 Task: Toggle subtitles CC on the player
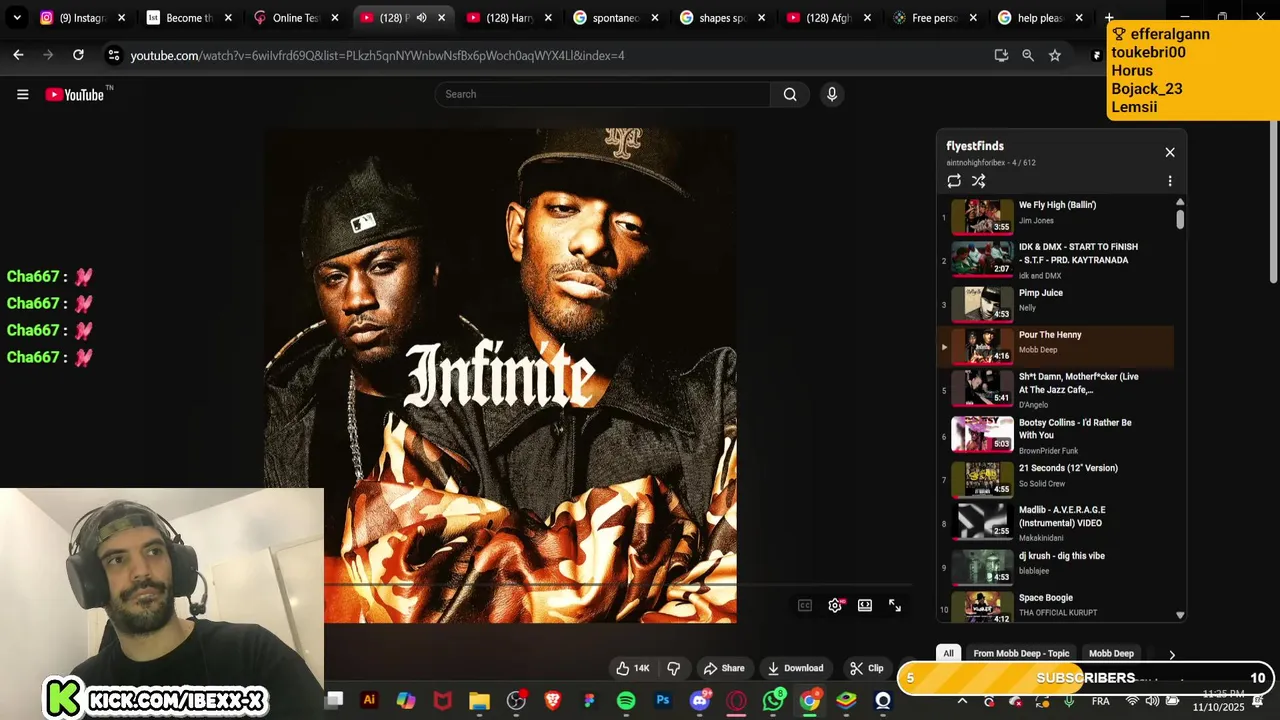click(x=804, y=605)
